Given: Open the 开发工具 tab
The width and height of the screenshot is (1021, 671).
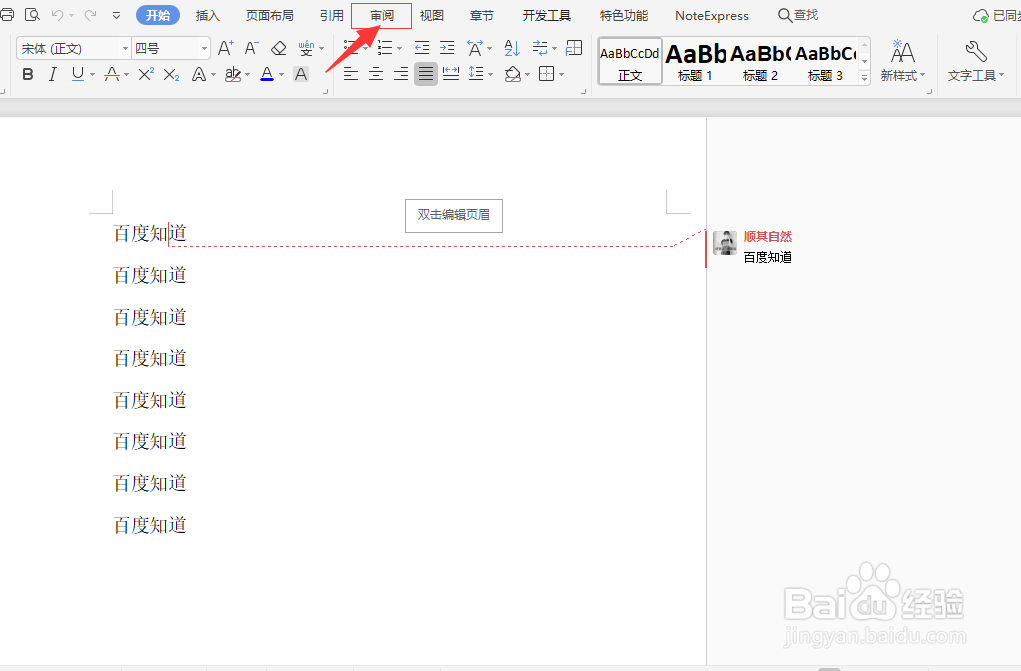Looking at the screenshot, I should pyautogui.click(x=547, y=16).
